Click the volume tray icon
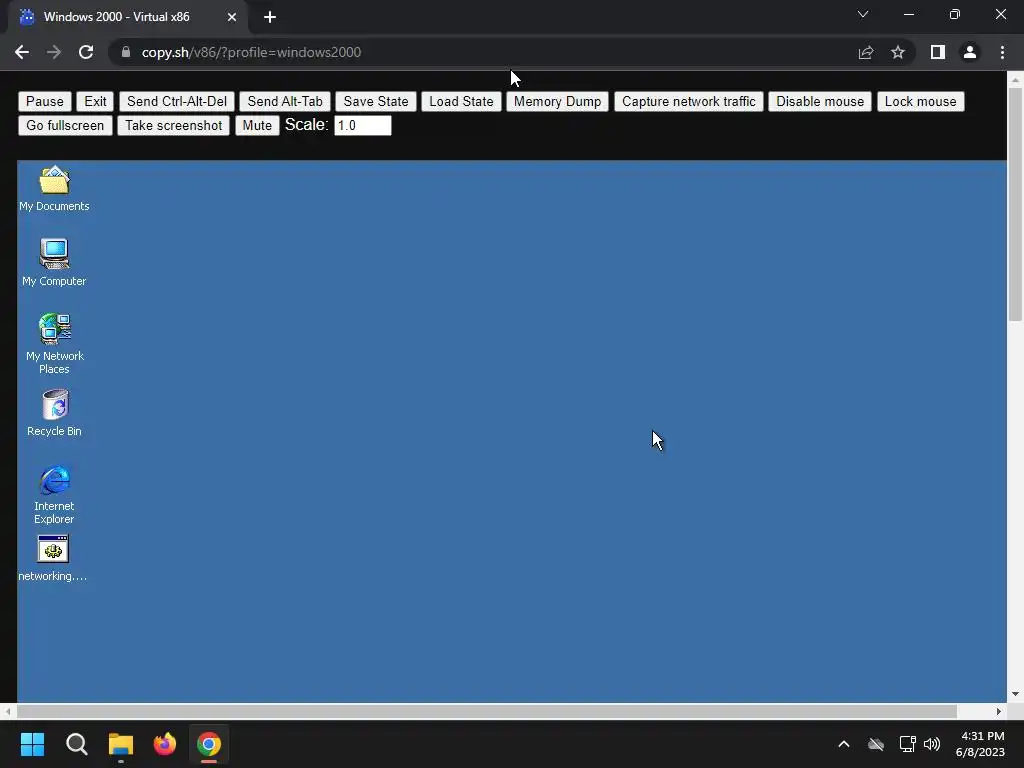The height and width of the screenshot is (768, 1024). [x=932, y=744]
